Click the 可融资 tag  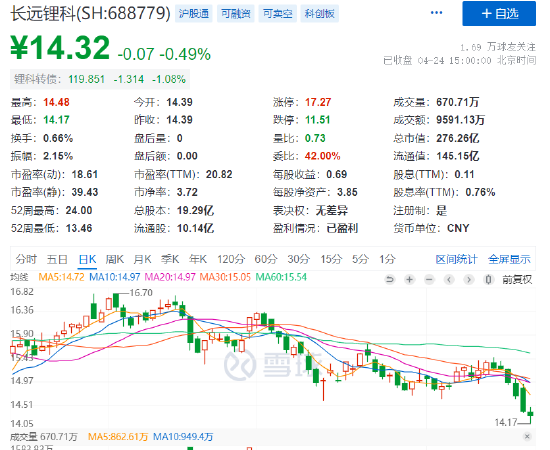(x=235, y=14)
